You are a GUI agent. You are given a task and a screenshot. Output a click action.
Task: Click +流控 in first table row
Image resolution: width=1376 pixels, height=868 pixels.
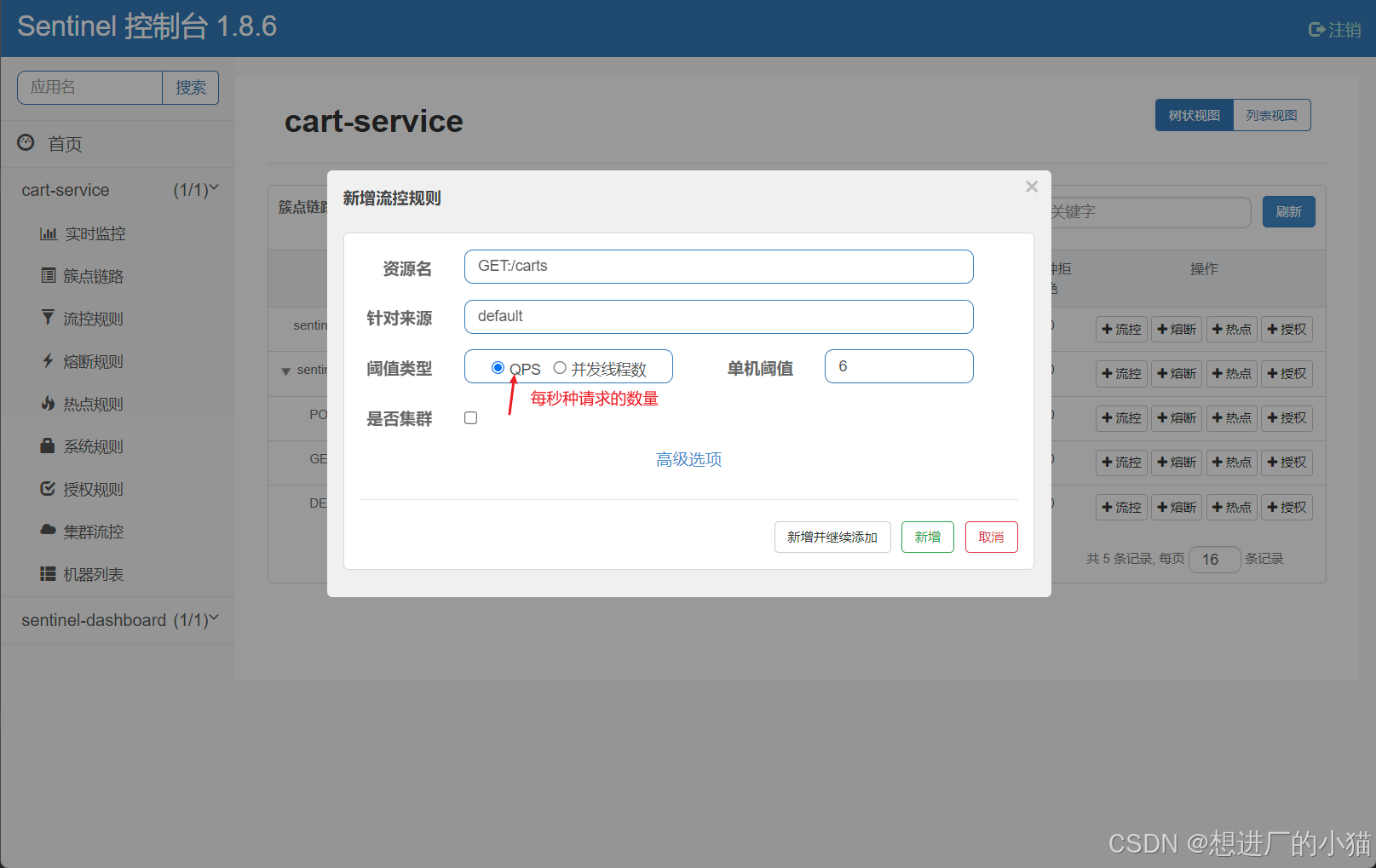[x=1121, y=329]
